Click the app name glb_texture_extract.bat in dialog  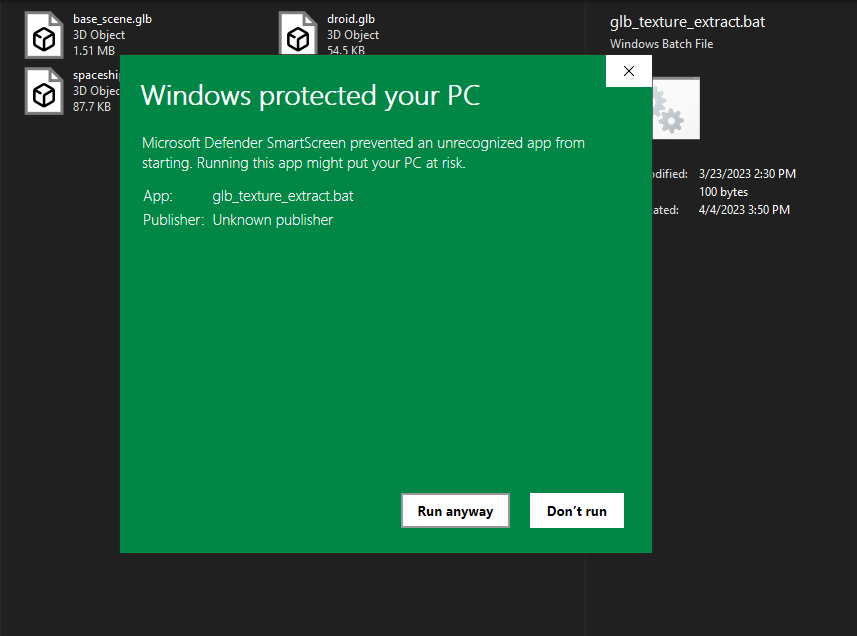pos(283,196)
